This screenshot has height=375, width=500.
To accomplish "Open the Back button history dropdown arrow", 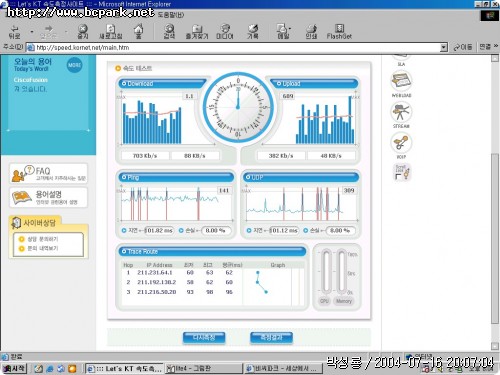I will tap(32, 32).
